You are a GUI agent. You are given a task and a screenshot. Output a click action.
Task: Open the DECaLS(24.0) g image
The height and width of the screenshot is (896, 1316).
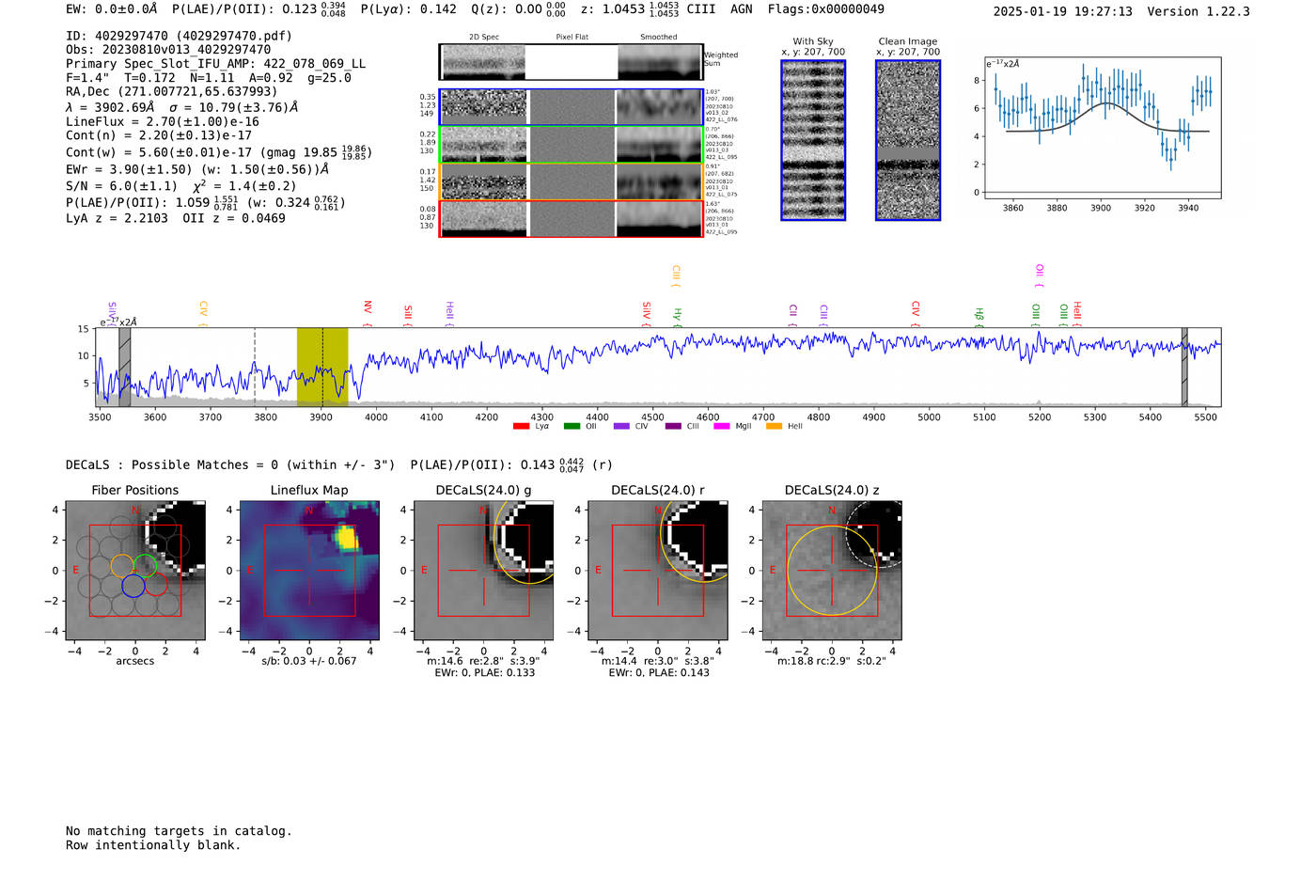tap(484, 571)
